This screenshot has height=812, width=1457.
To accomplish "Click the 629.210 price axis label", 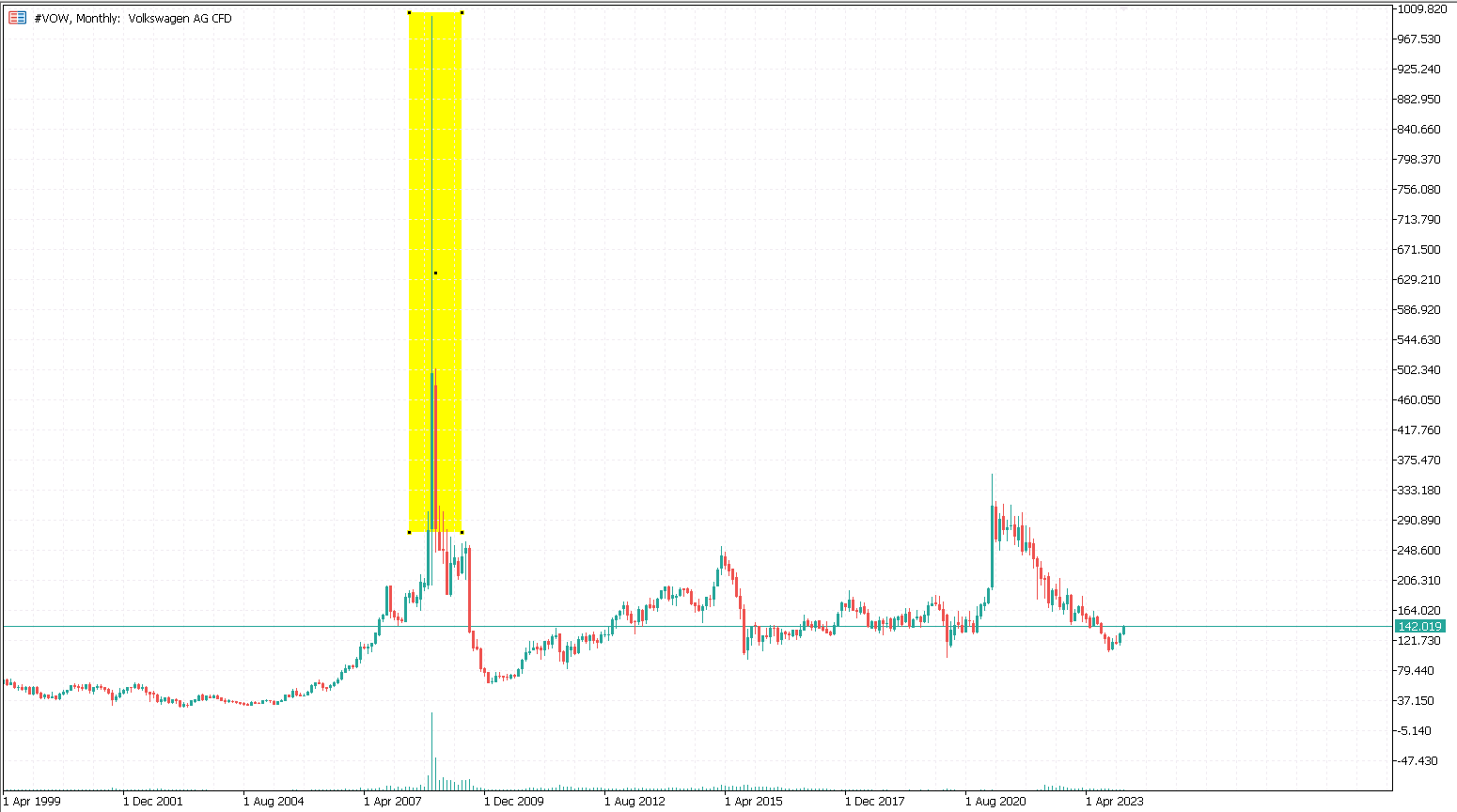I will 1419,280.
